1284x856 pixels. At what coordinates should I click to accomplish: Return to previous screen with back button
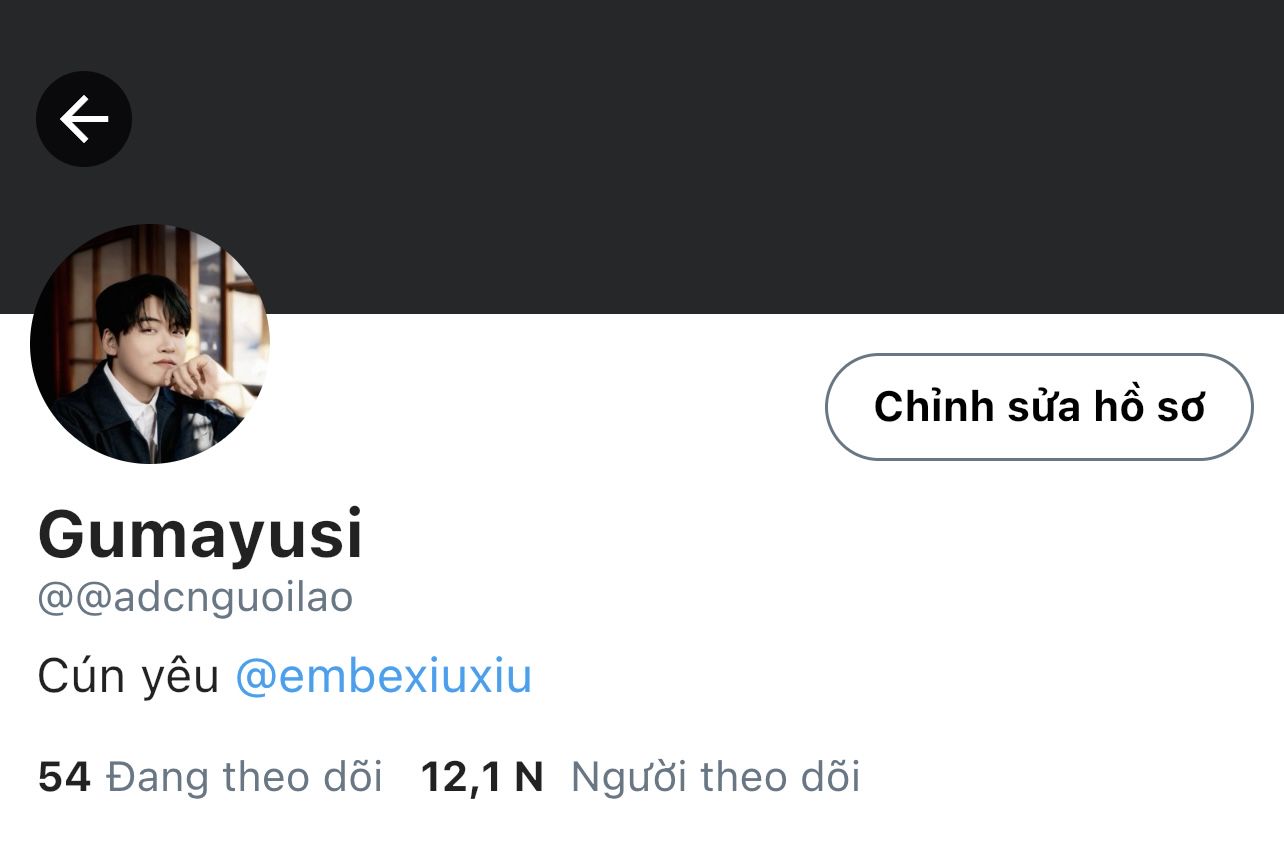click(84, 119)
